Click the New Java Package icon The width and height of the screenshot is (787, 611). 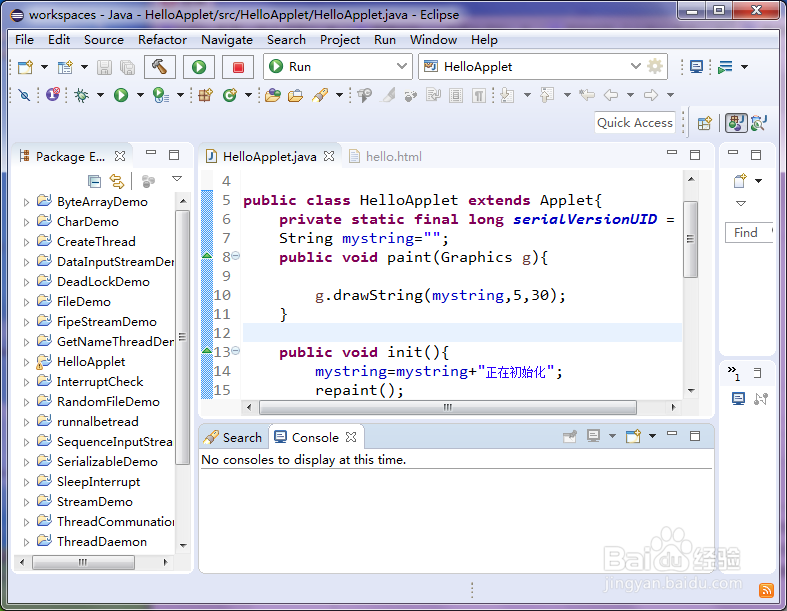coord(205,95)
